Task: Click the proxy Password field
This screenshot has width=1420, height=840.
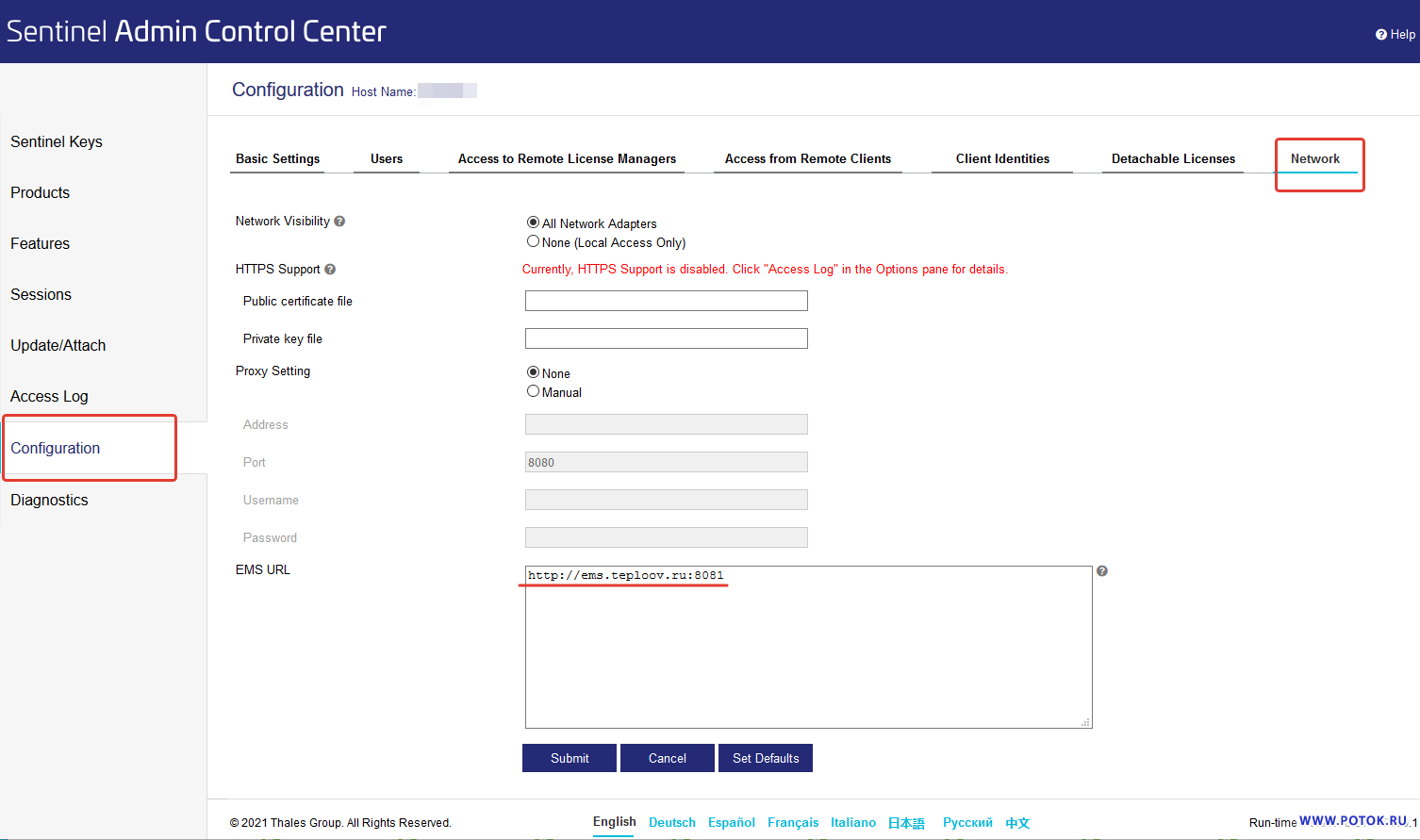Action: (x=667, y=537)
